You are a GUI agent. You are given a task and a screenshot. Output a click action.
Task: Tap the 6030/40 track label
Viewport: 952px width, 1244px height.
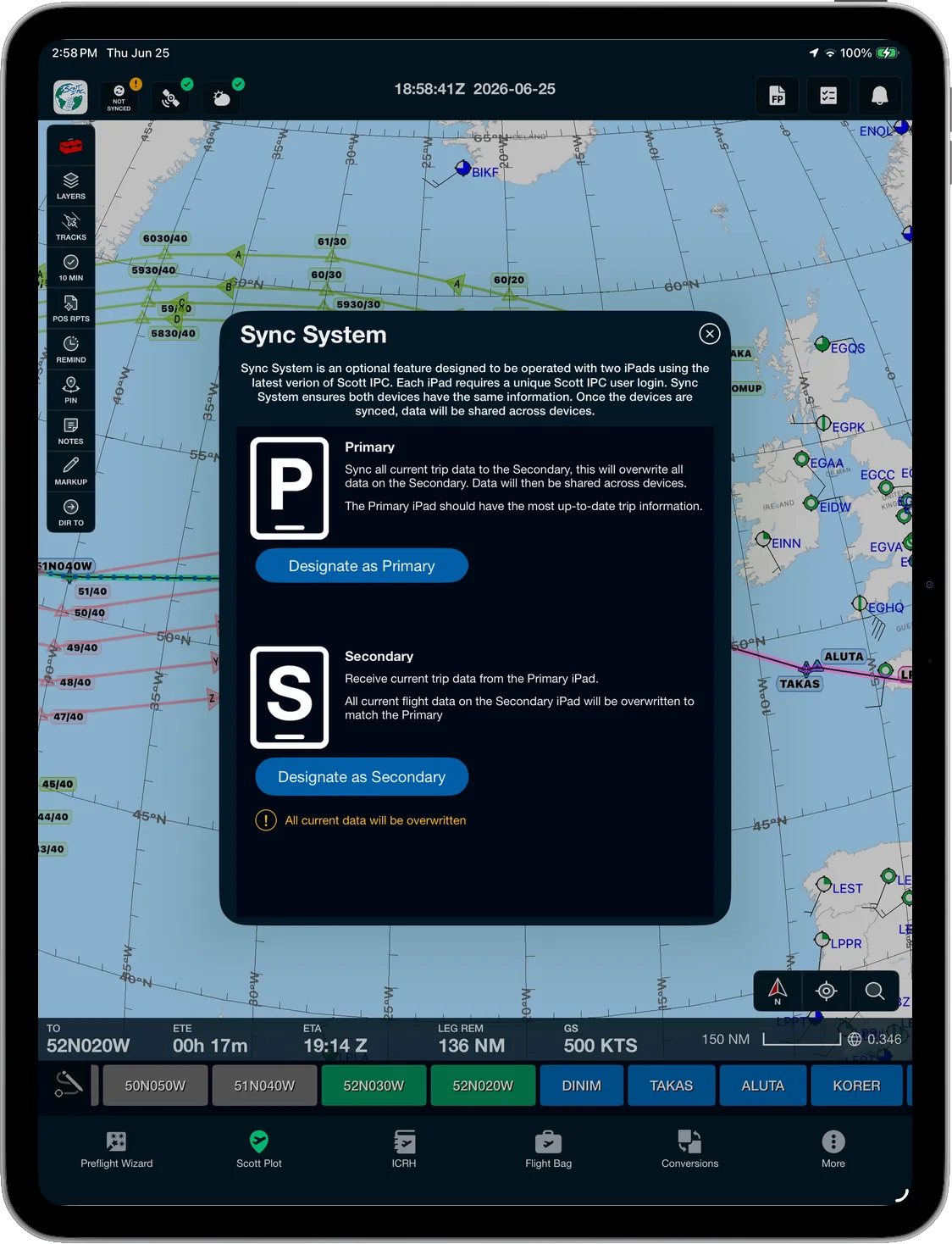pos(165,238)
